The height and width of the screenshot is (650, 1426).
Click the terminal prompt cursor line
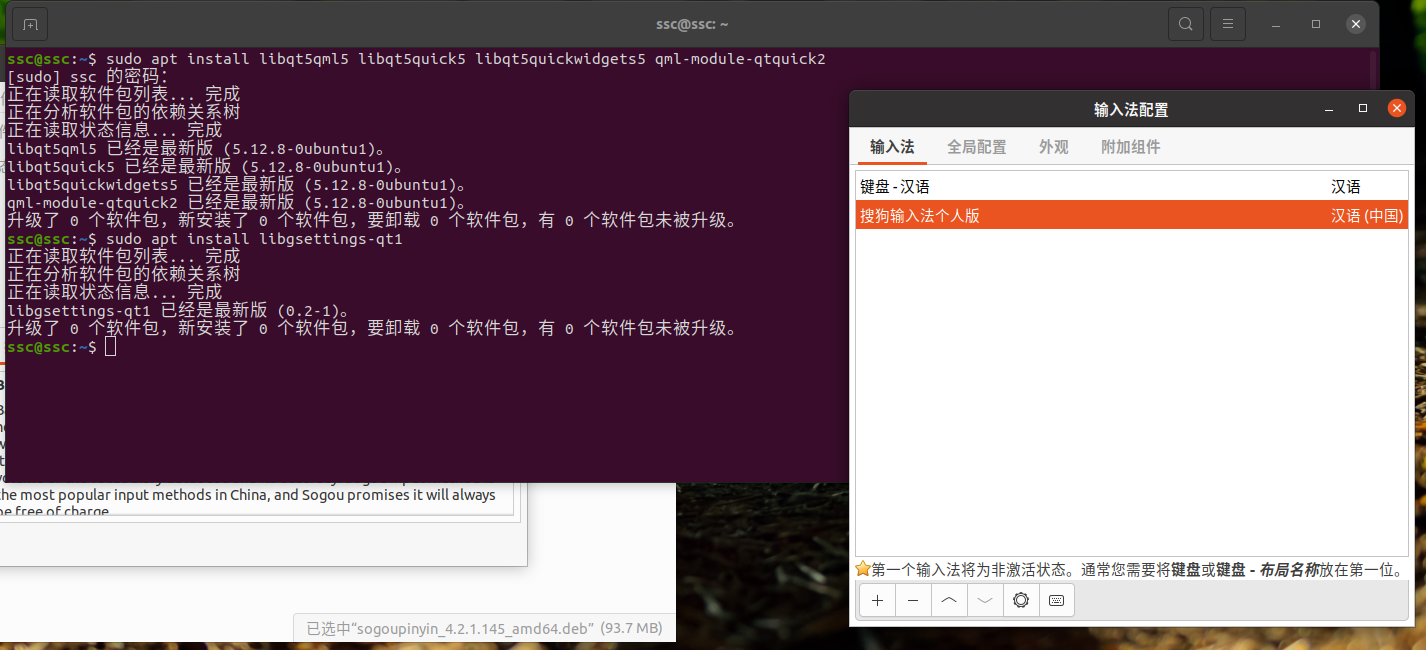pyautogui.click(x=62, y=347)
